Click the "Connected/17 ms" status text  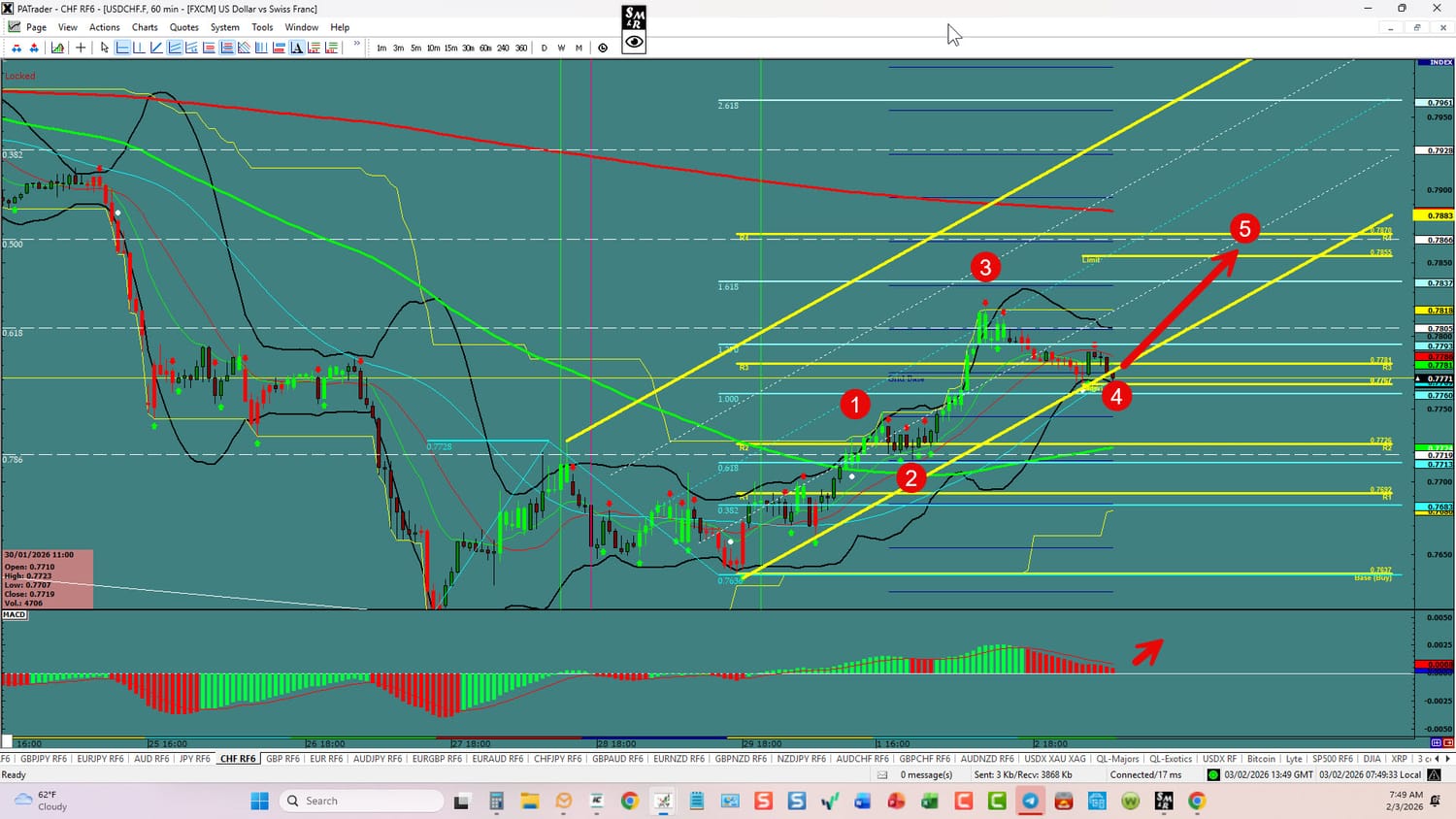(1146, 775)
